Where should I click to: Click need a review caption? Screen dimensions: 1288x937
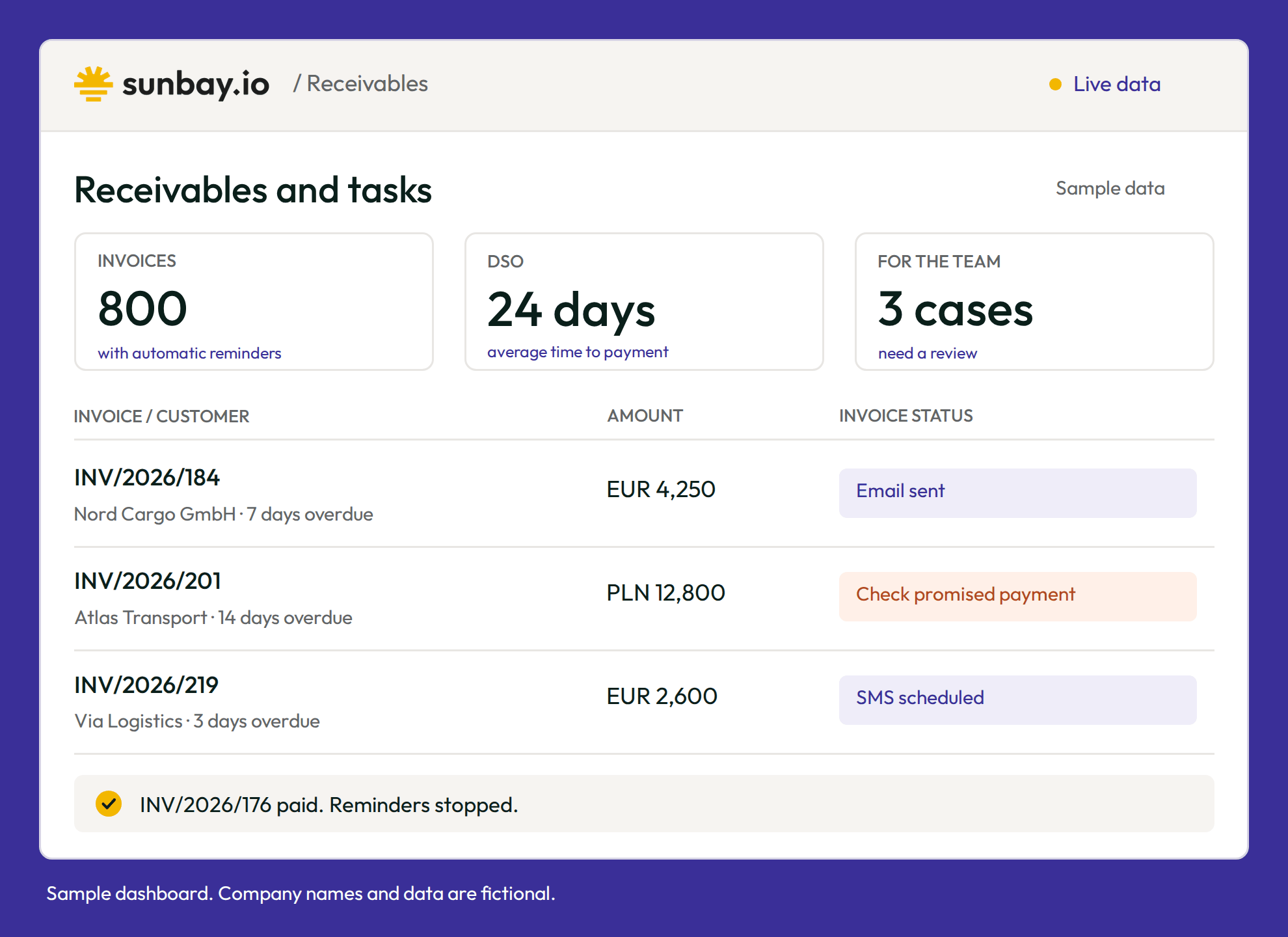[928, 353]
